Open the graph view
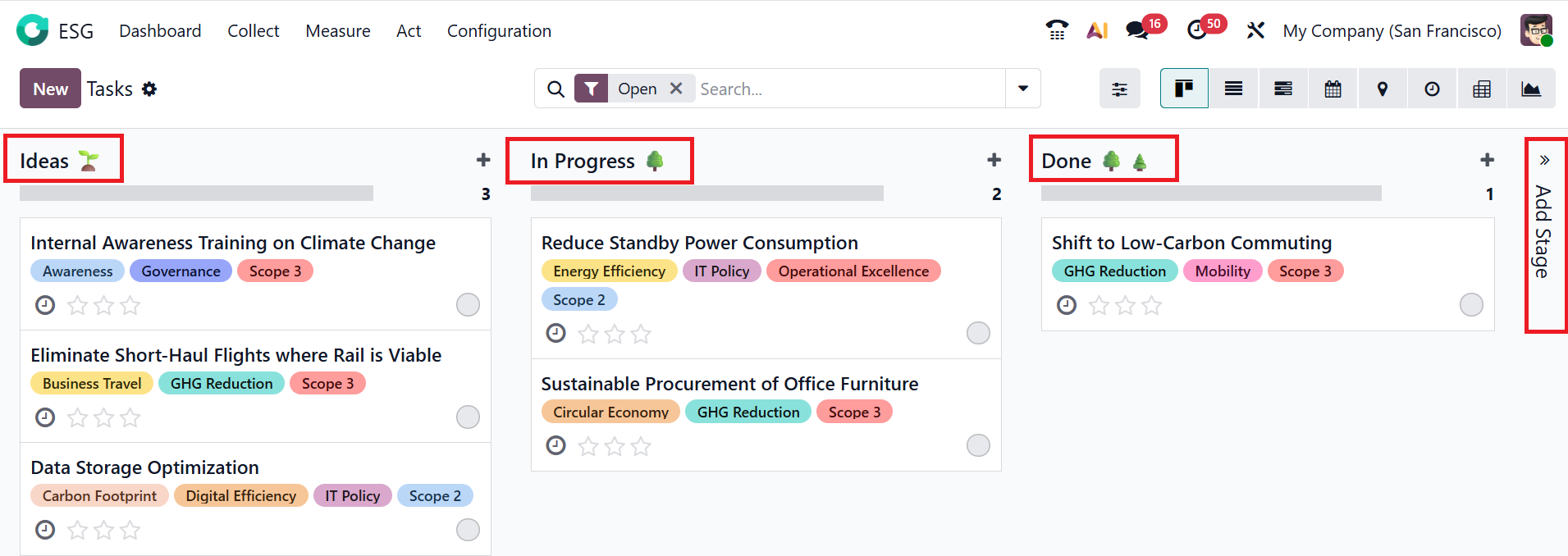 pos(1531,89)
